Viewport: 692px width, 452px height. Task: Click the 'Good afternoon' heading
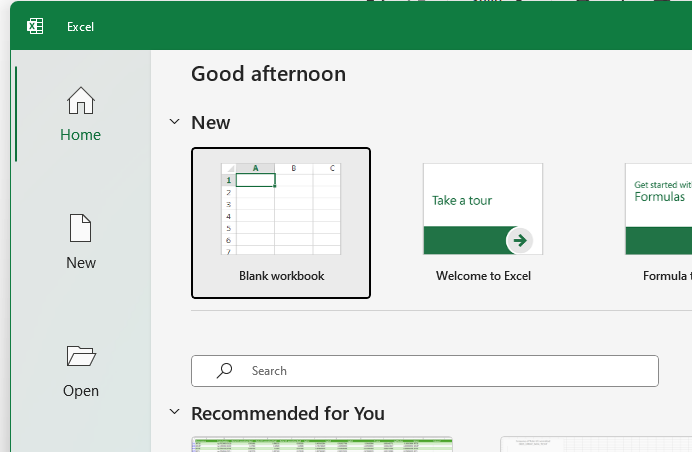(268, 74)
